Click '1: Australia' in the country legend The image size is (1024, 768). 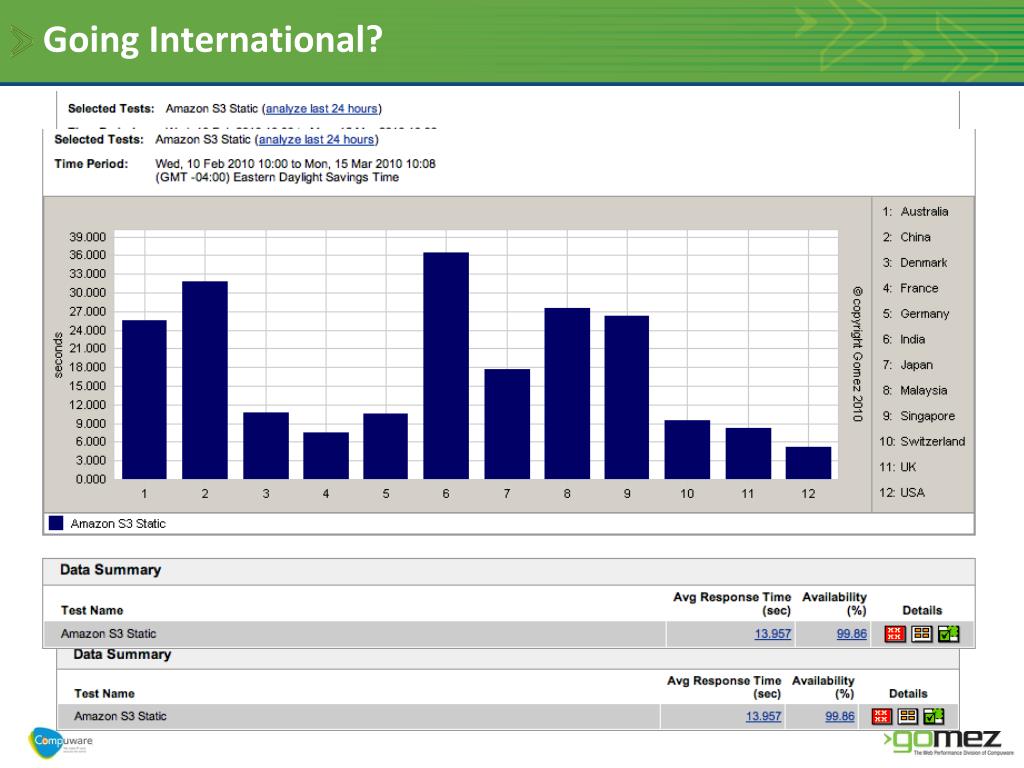(x=915, y=212)
